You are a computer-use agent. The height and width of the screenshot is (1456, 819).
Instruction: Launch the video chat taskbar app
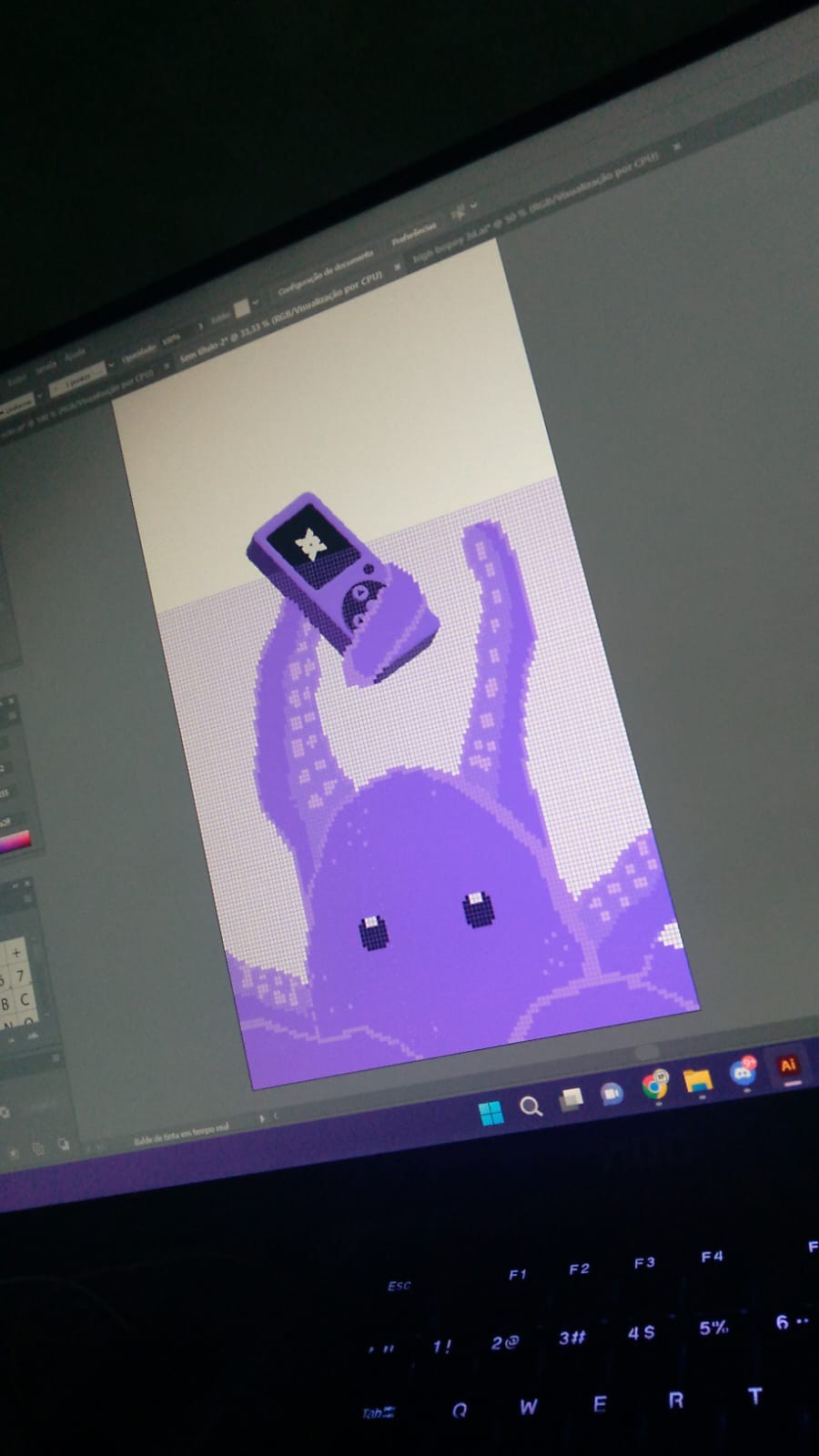(x=612, y=1092)
